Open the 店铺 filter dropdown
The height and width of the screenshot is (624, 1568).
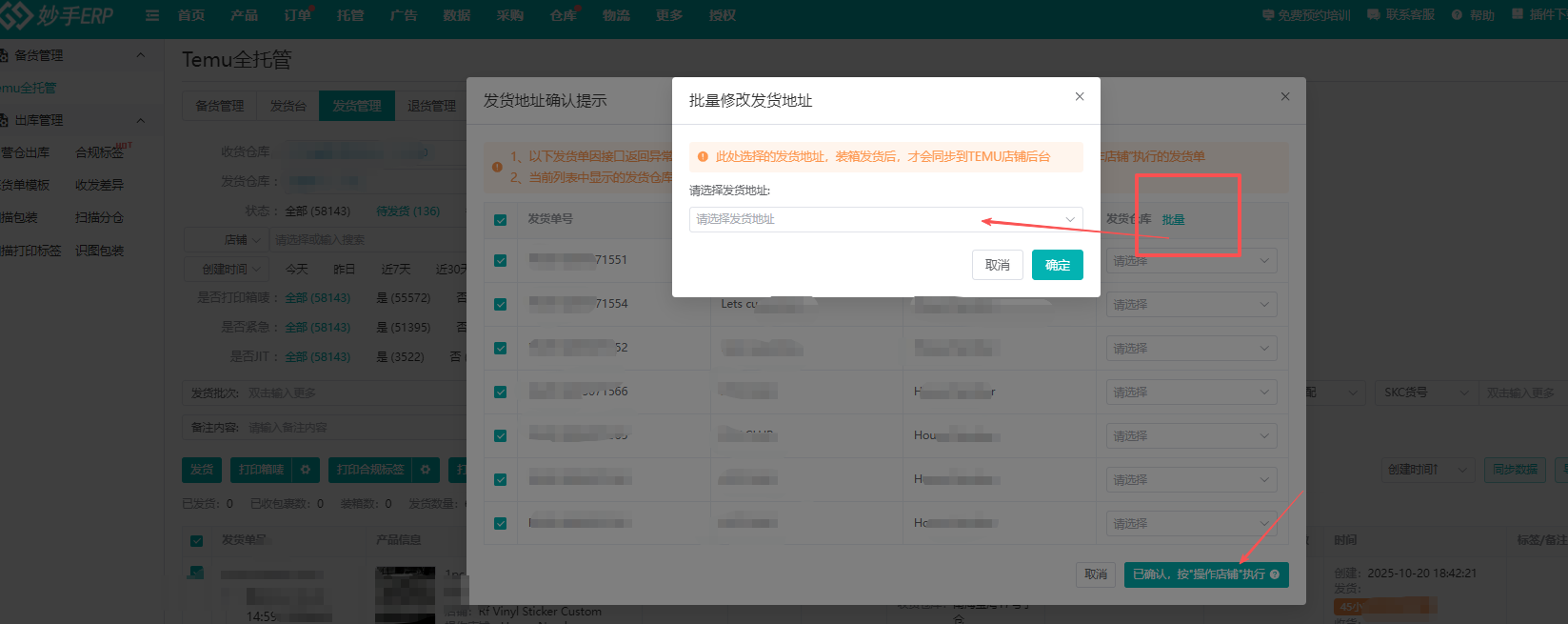[x=227, y=240]
